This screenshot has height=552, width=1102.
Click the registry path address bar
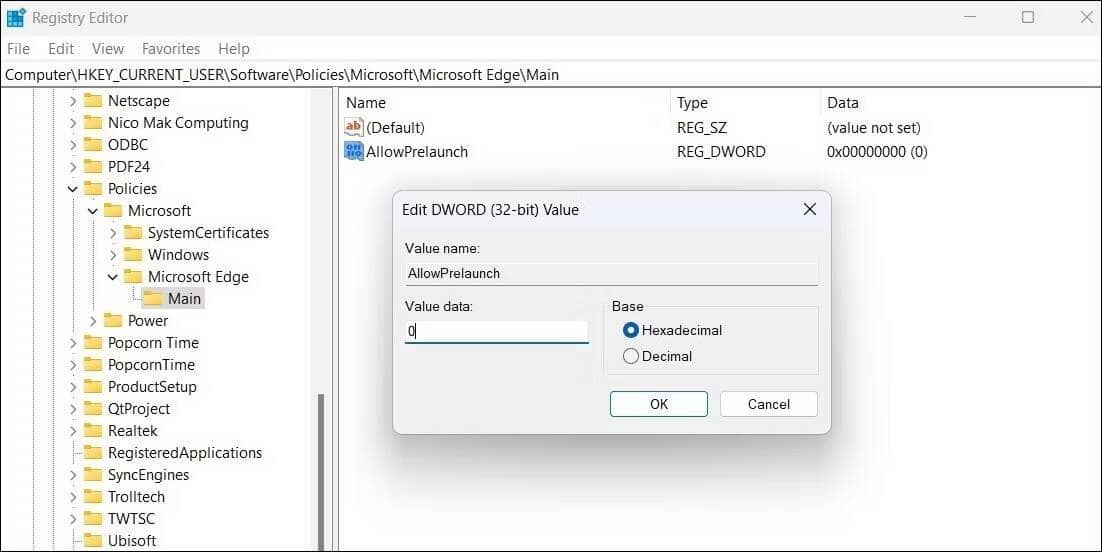tap(551, 75)
